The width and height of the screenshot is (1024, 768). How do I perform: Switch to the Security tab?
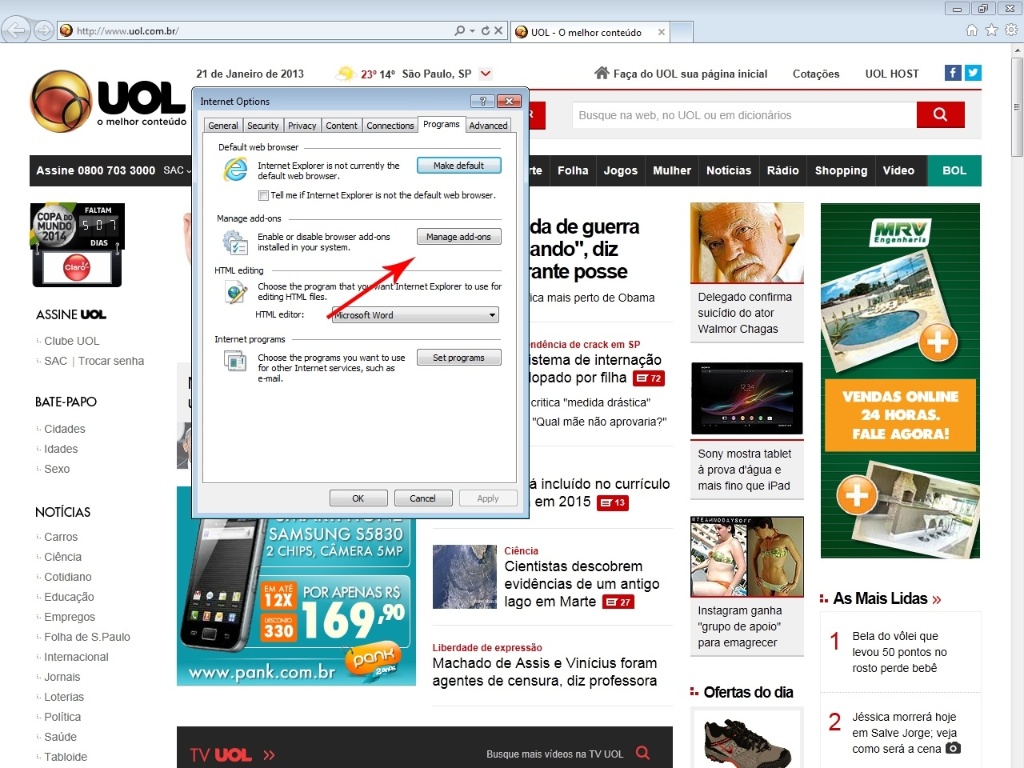[x=263, y=125]
